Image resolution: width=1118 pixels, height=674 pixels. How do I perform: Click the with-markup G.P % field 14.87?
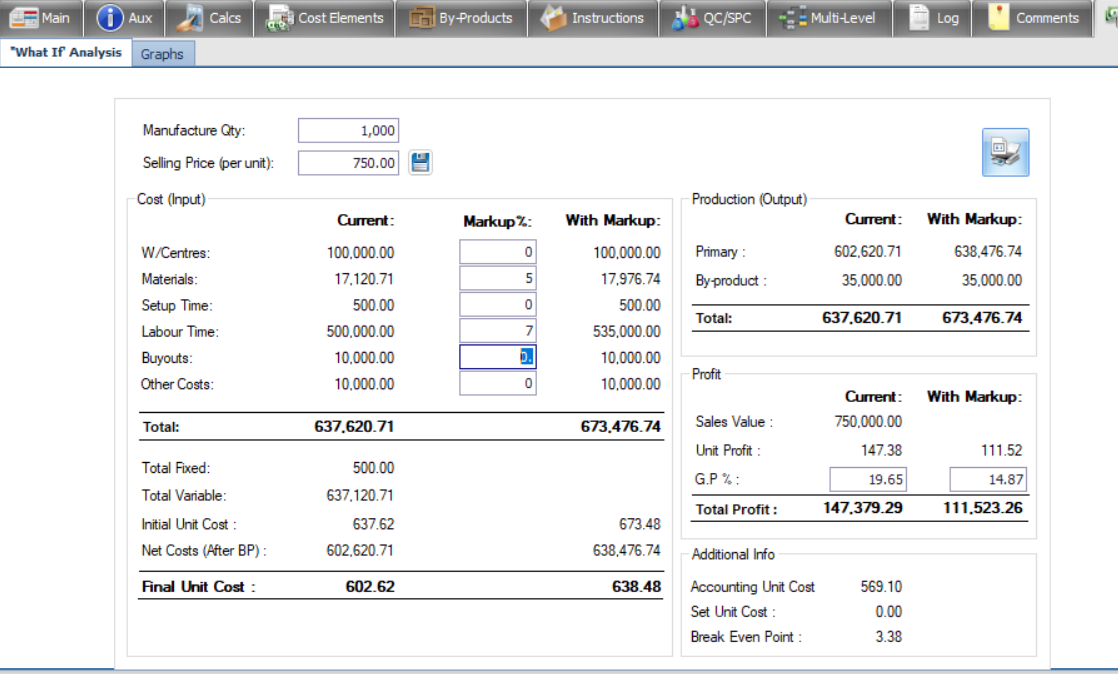[x=988, y=479]
